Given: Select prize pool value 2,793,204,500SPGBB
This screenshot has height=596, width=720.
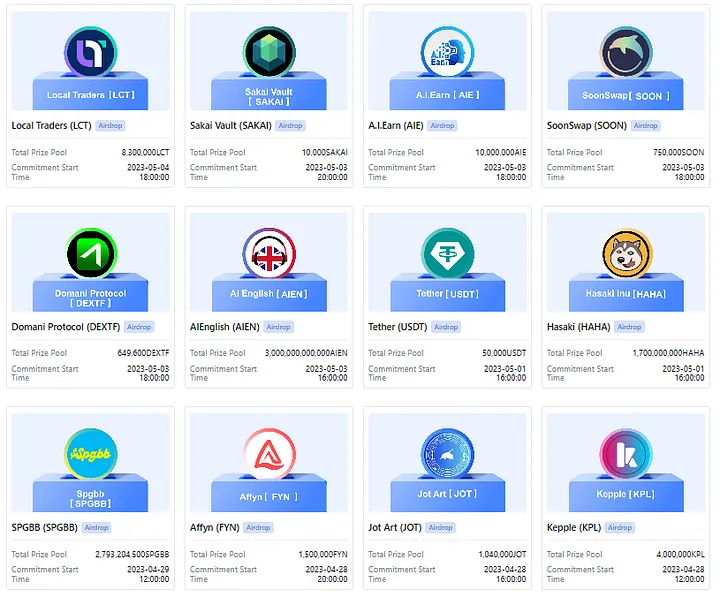Looking at the screenshot, I should tap(132, 554).
